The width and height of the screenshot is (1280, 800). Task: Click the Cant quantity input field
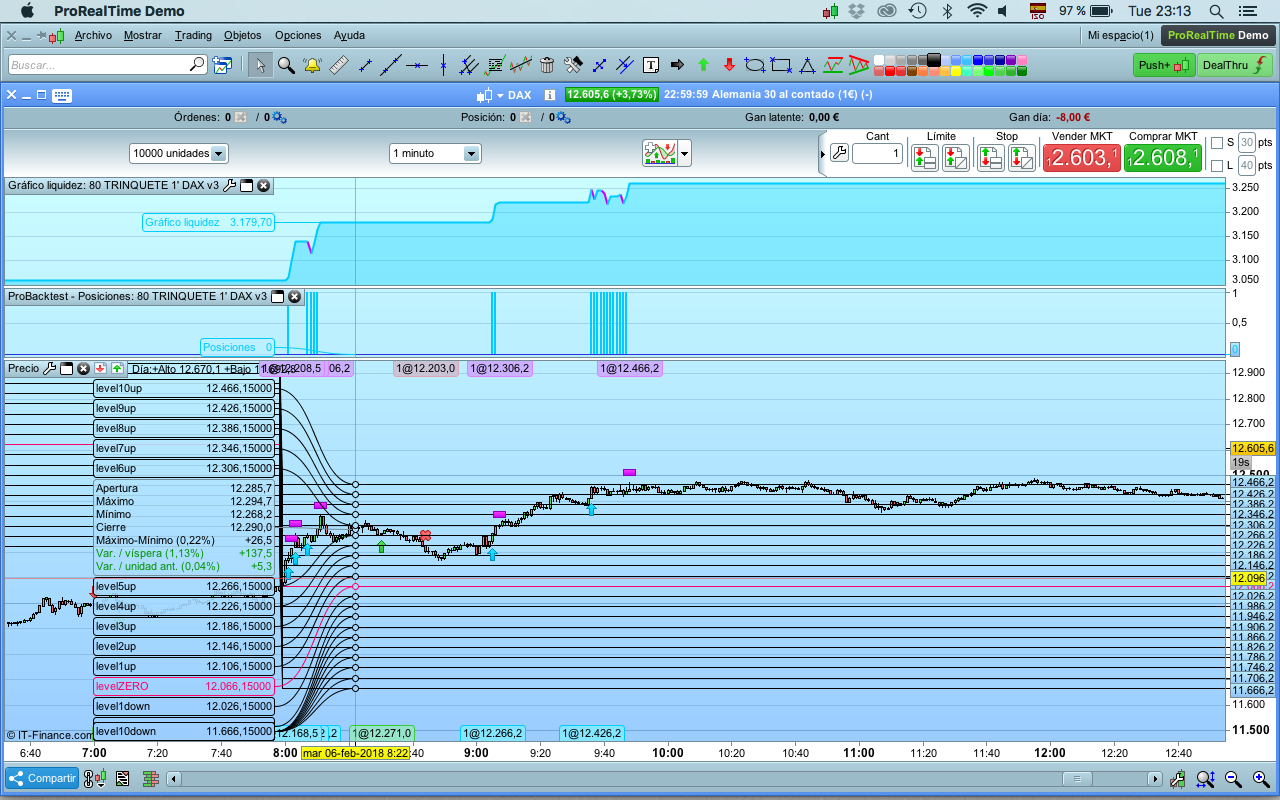pyautogui.click(x=877, y=154)
